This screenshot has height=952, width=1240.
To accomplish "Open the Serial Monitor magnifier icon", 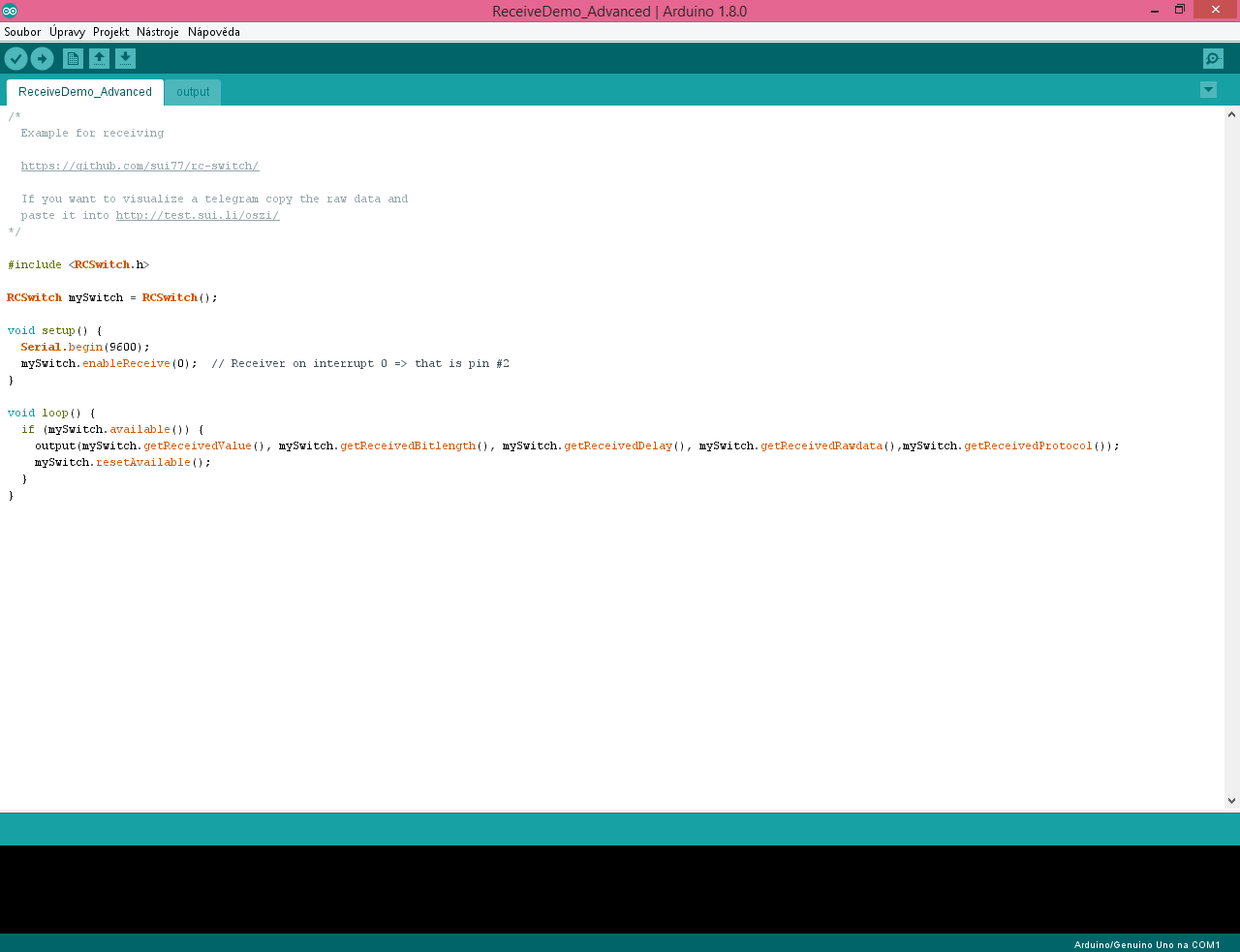I will [1213, 59].
